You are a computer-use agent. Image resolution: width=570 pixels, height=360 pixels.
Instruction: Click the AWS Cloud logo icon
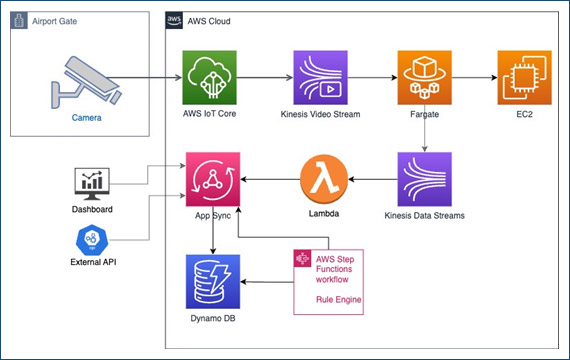coord(174,20)
